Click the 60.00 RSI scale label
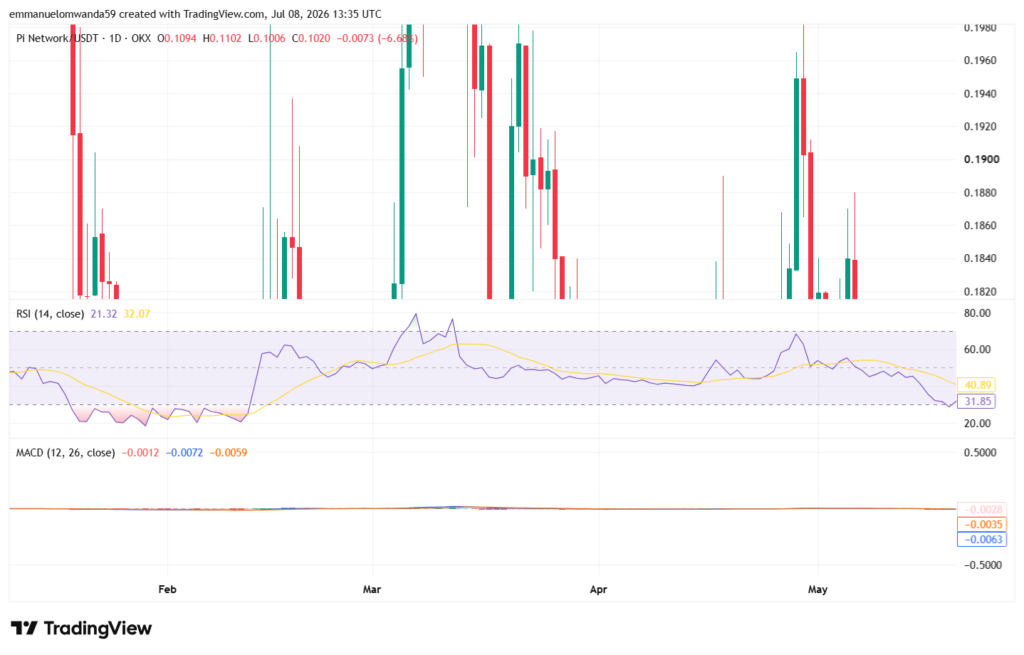 pos(977,349)
